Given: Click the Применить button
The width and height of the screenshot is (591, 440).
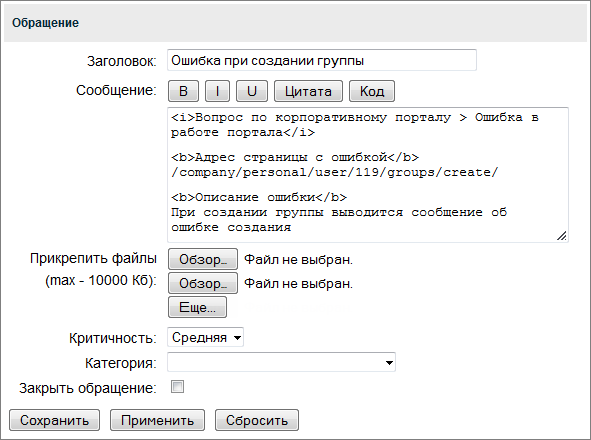Looking at the screenshot, I should tap(157, 420).
